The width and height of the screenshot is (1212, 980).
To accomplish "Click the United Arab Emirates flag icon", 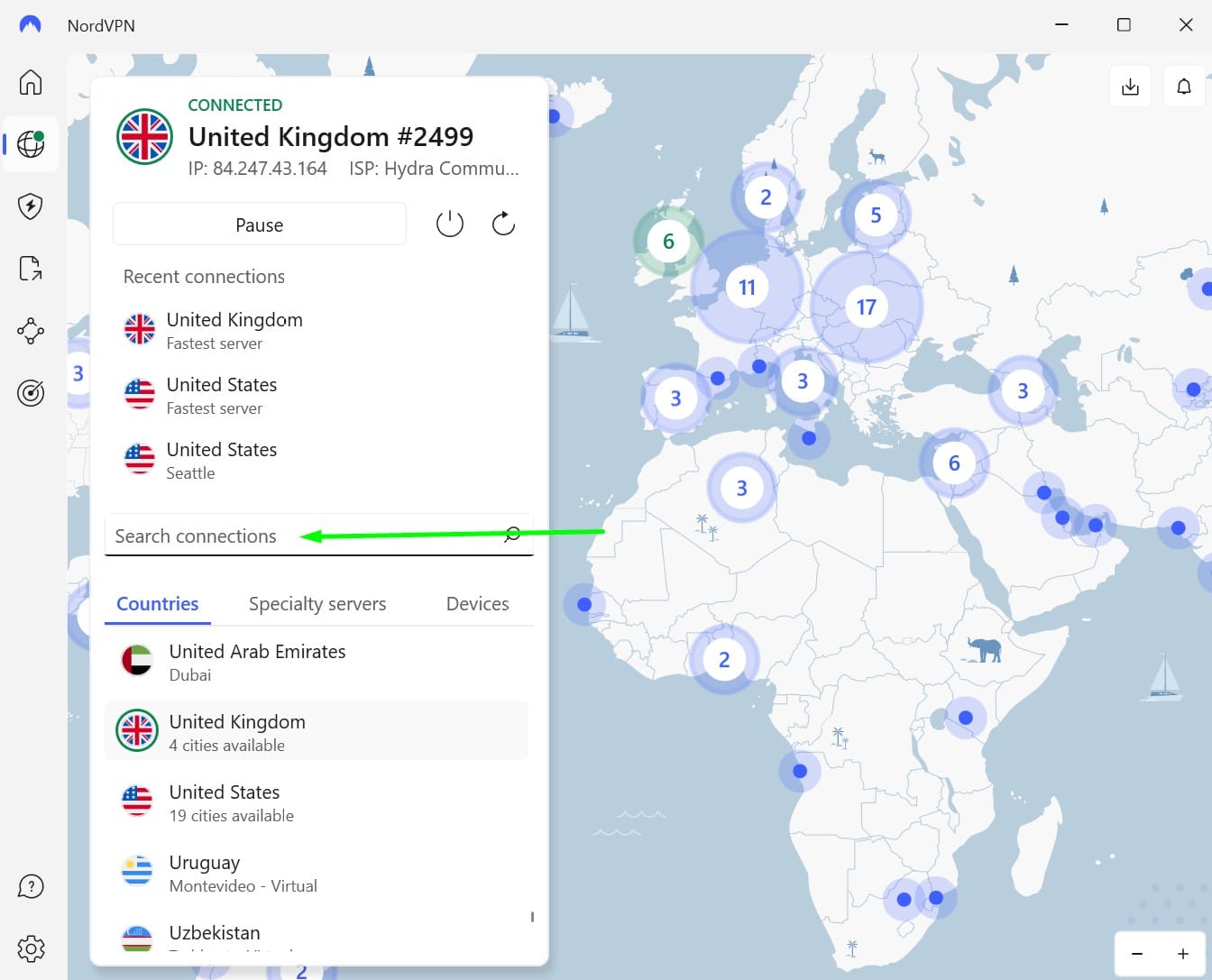I will (x=137, y=660).
